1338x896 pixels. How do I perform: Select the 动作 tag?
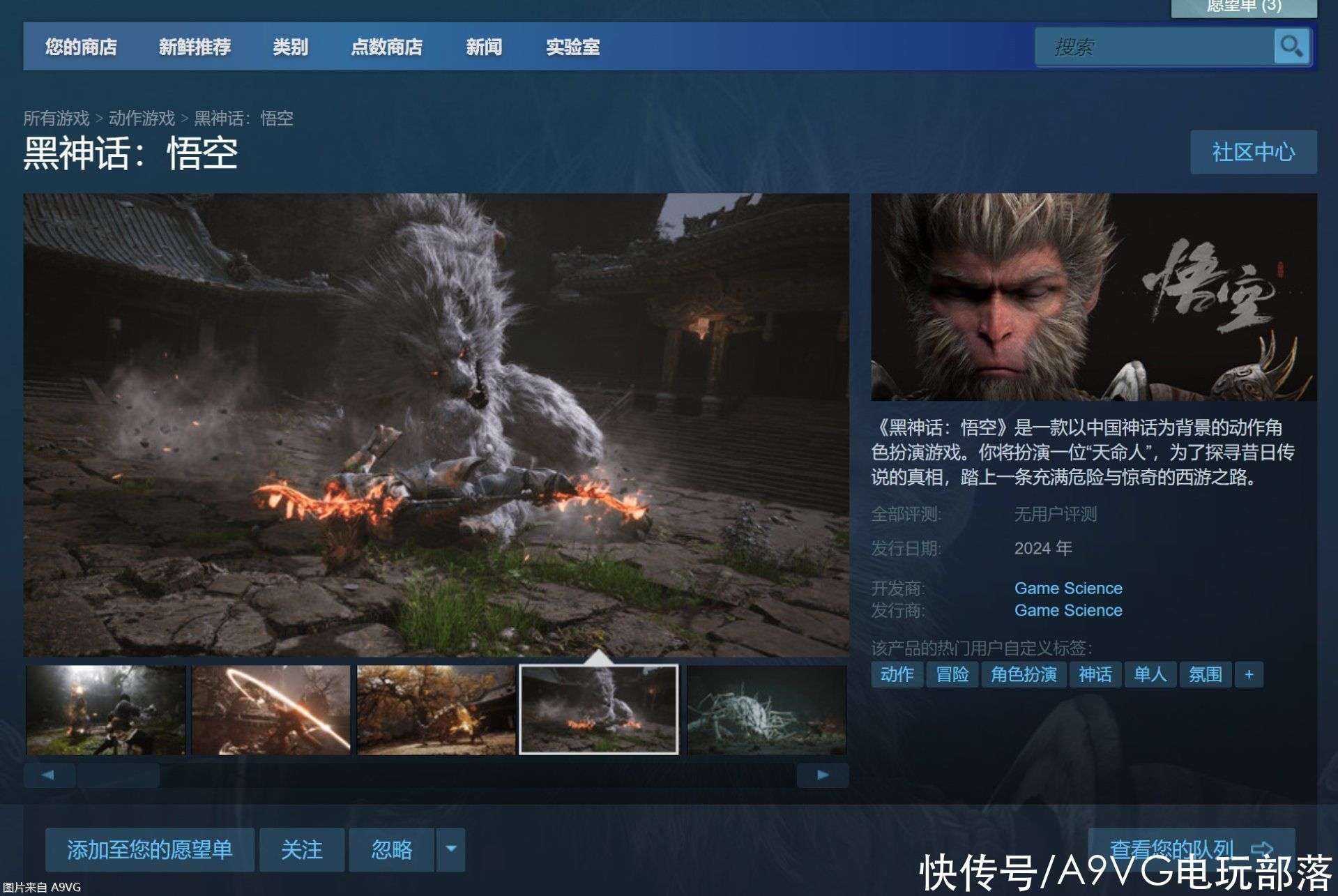(897, 674)
